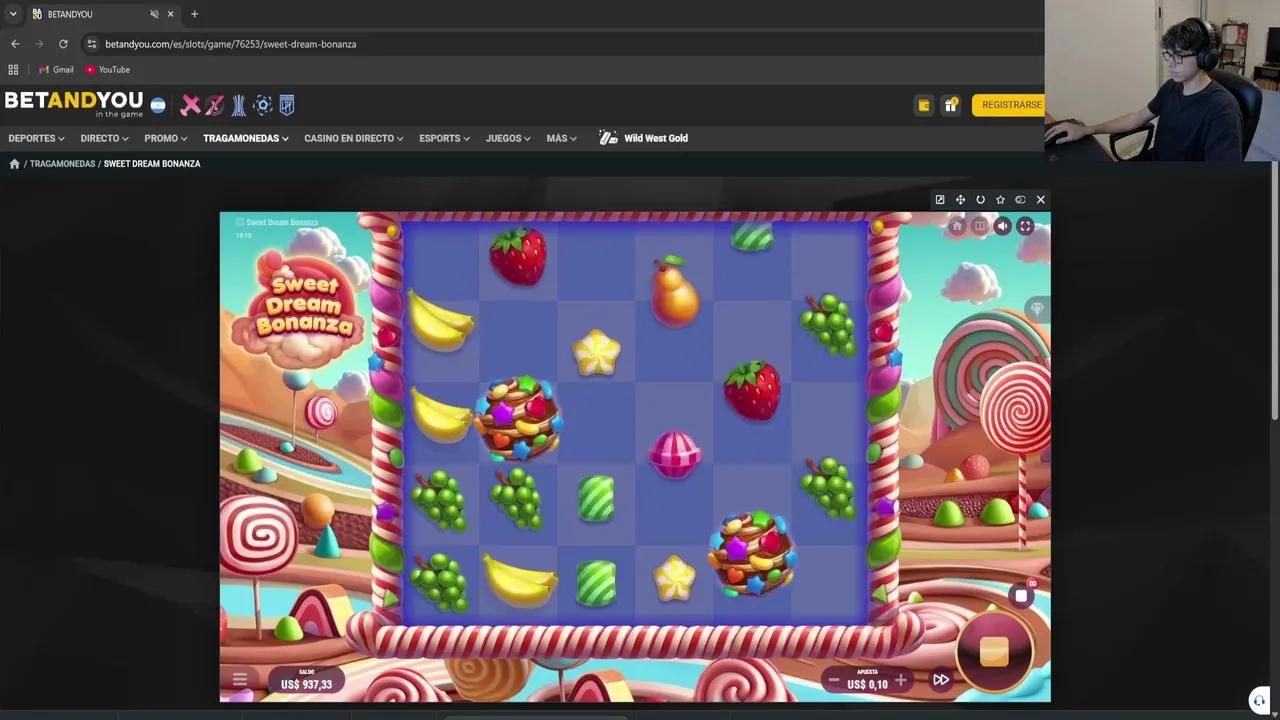Viewport: 1280px width, 720px height.
Task: Expand the DIRECTO dropdown menu
Action: (x=104, y=138)
